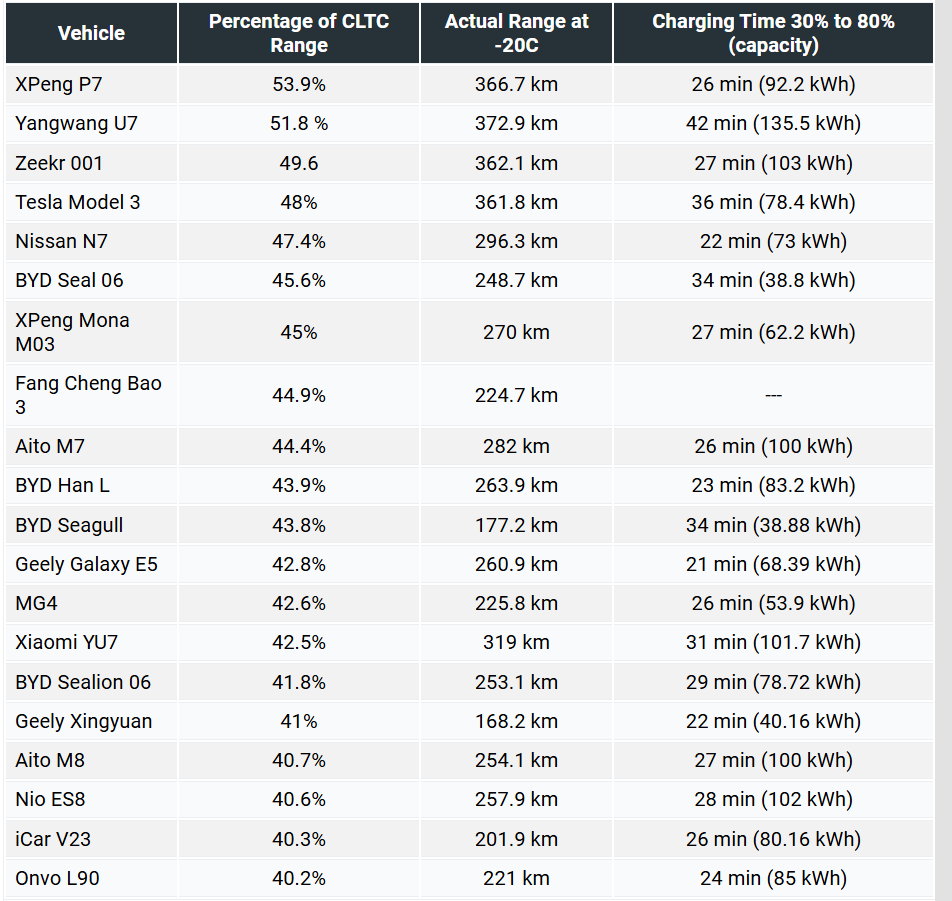Click the Aito M7 charging time cell
Viewport: 952px width, 901px height.
[x=773, y=446]
